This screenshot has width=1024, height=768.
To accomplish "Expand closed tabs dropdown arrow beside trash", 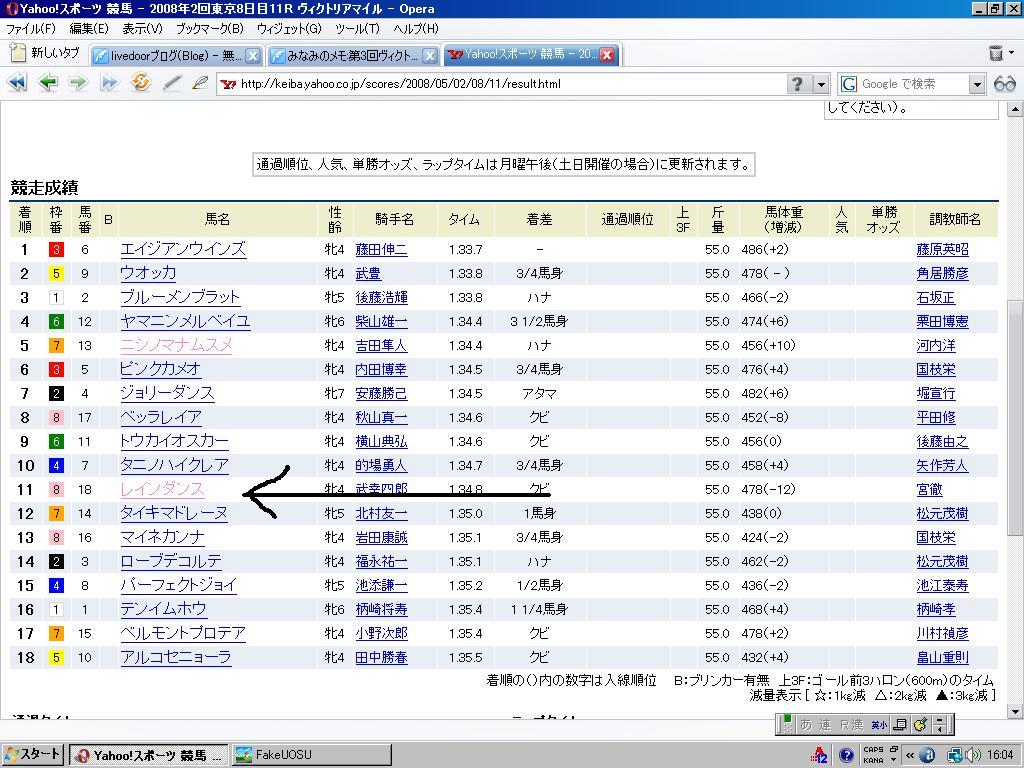I will click(x=1012, y=53).
